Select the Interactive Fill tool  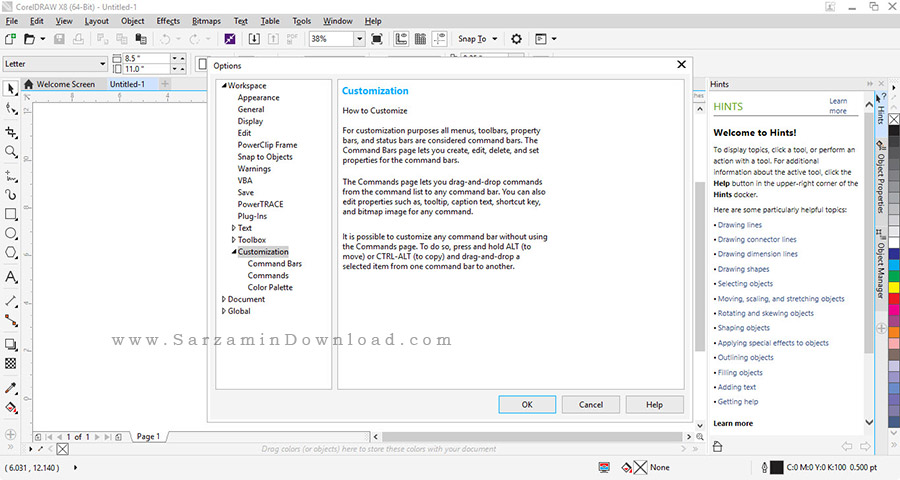10,408
